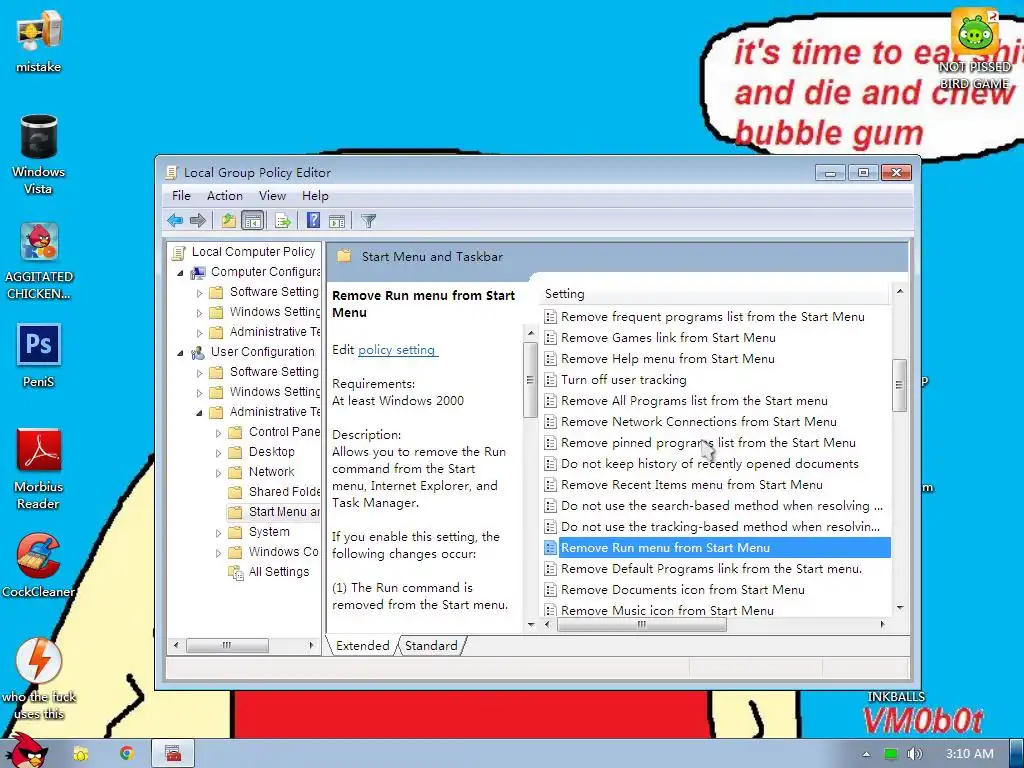Click the Up one level folder icon
Image resolution: width=1024 pixels, height=768 pixels.
[x=228, y=221]
